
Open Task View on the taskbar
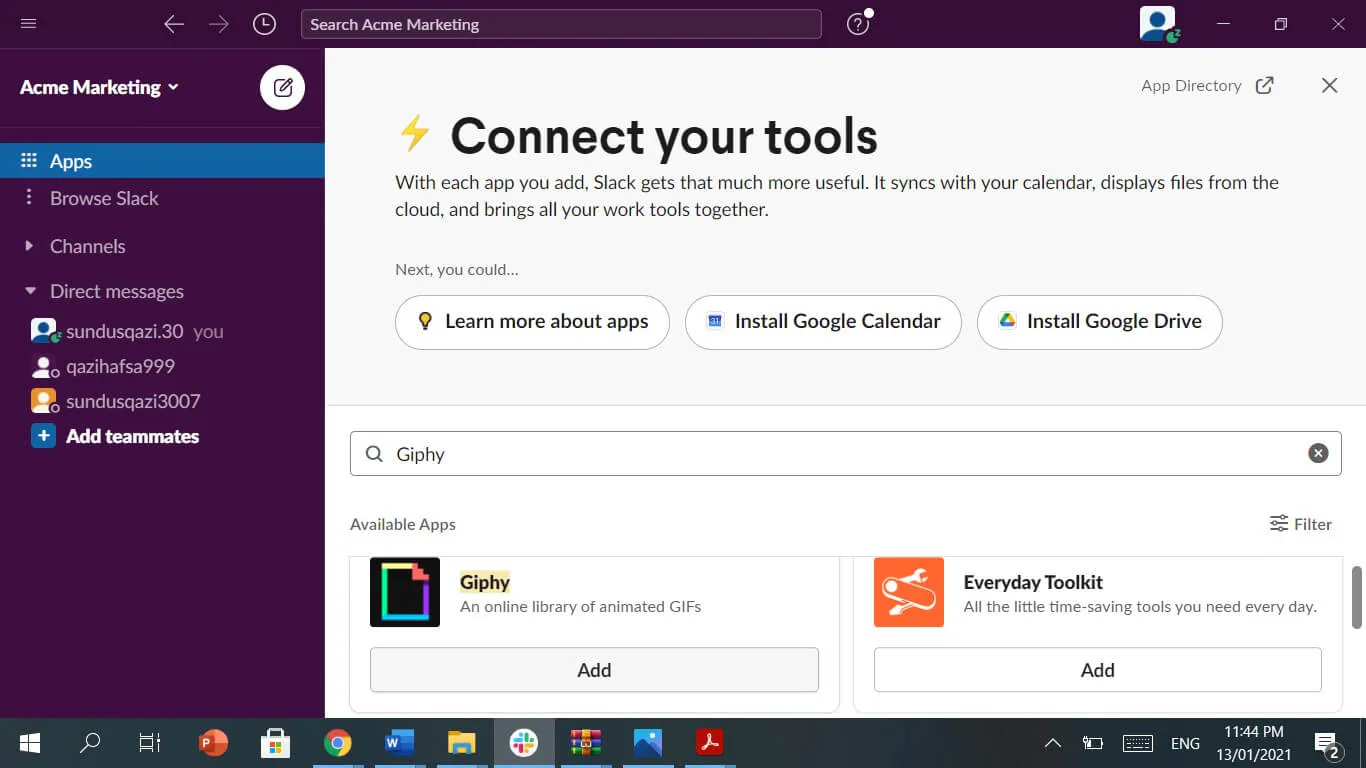tap(150, 743)
